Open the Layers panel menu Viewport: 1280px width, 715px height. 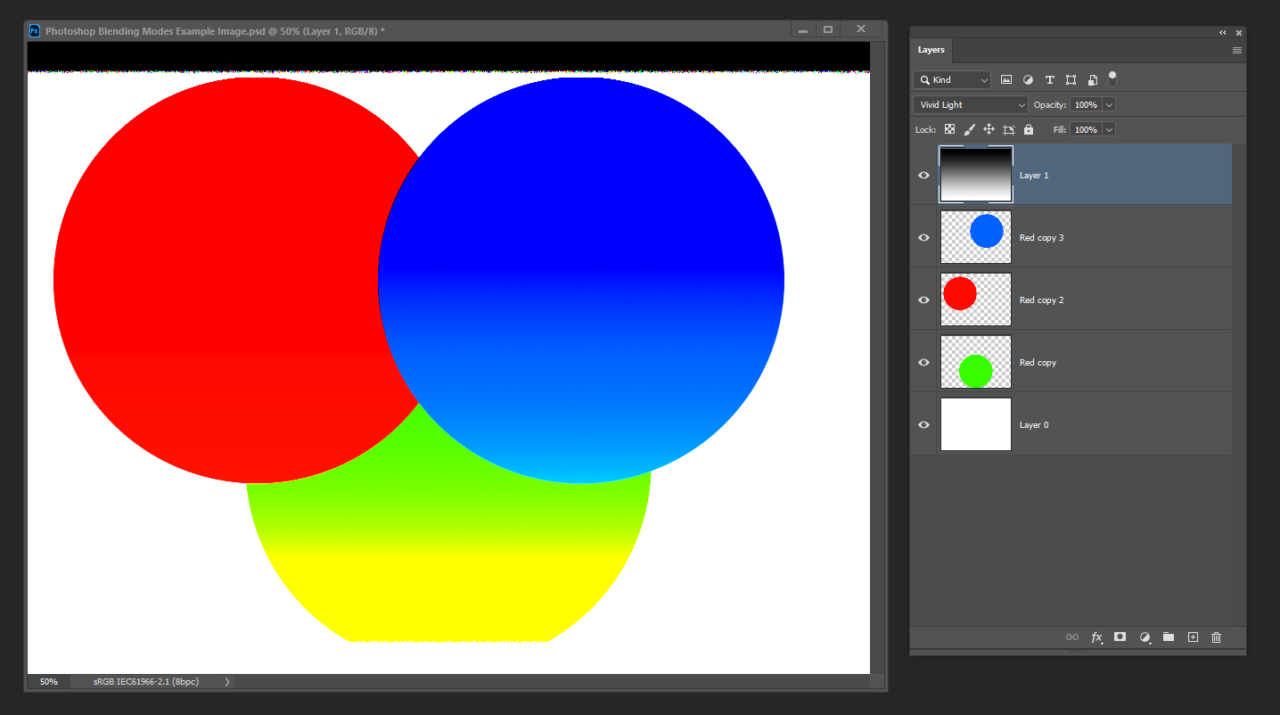coord(1237,50)
